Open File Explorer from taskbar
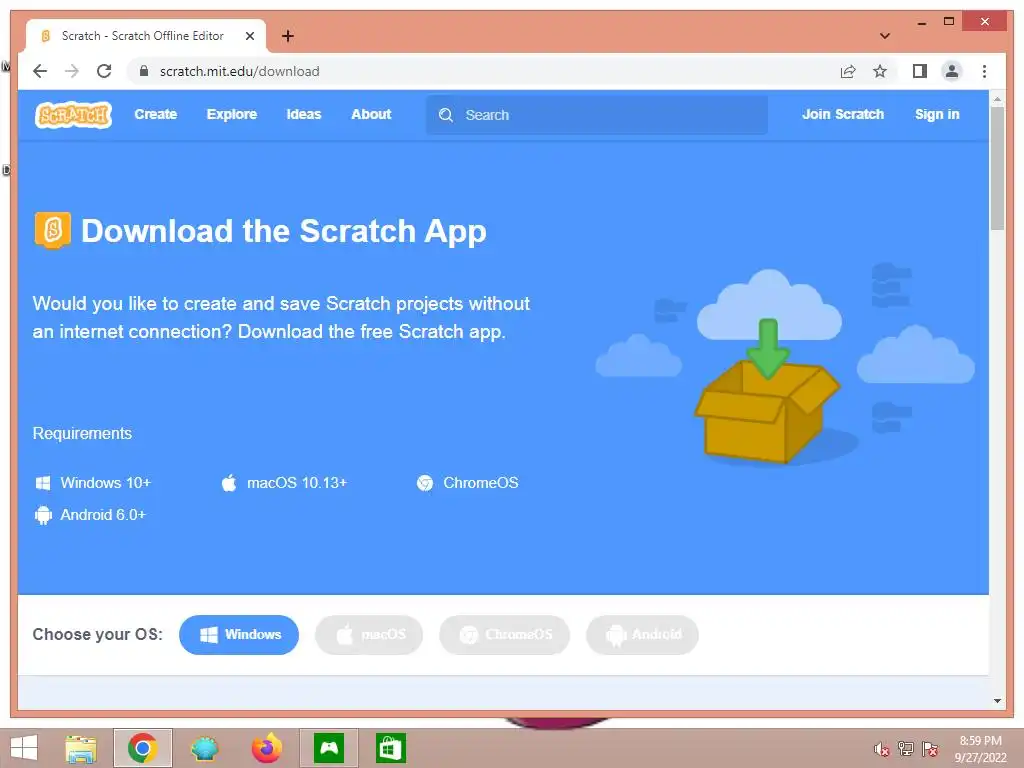The width and height of the screenshot is (1024, 768). coord(81,748)
